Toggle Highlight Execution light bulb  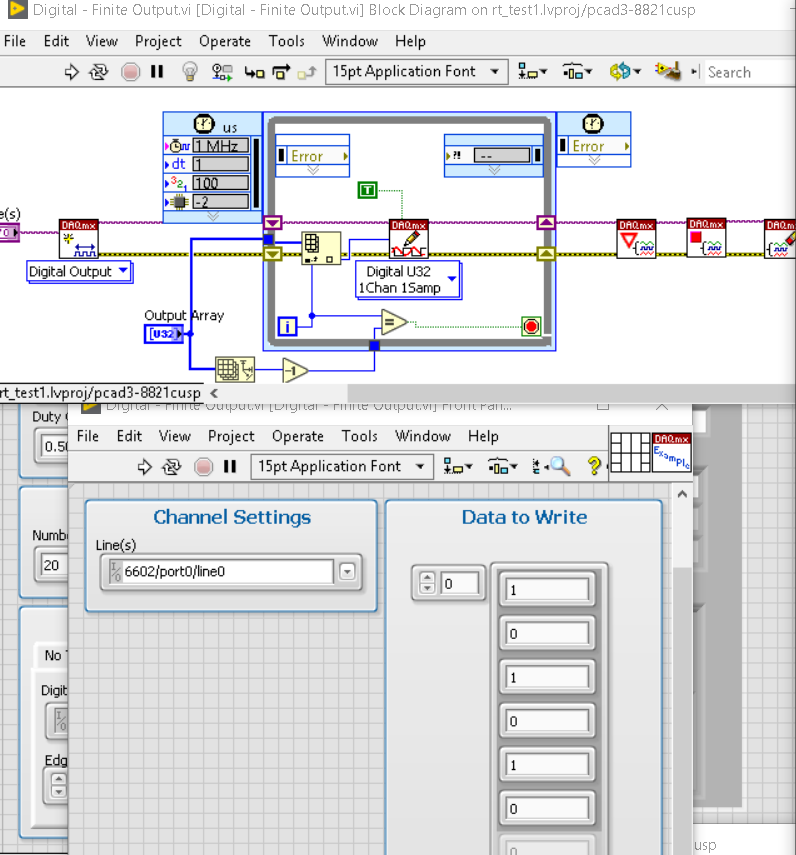pyautogui.click(x=189, y=72)
